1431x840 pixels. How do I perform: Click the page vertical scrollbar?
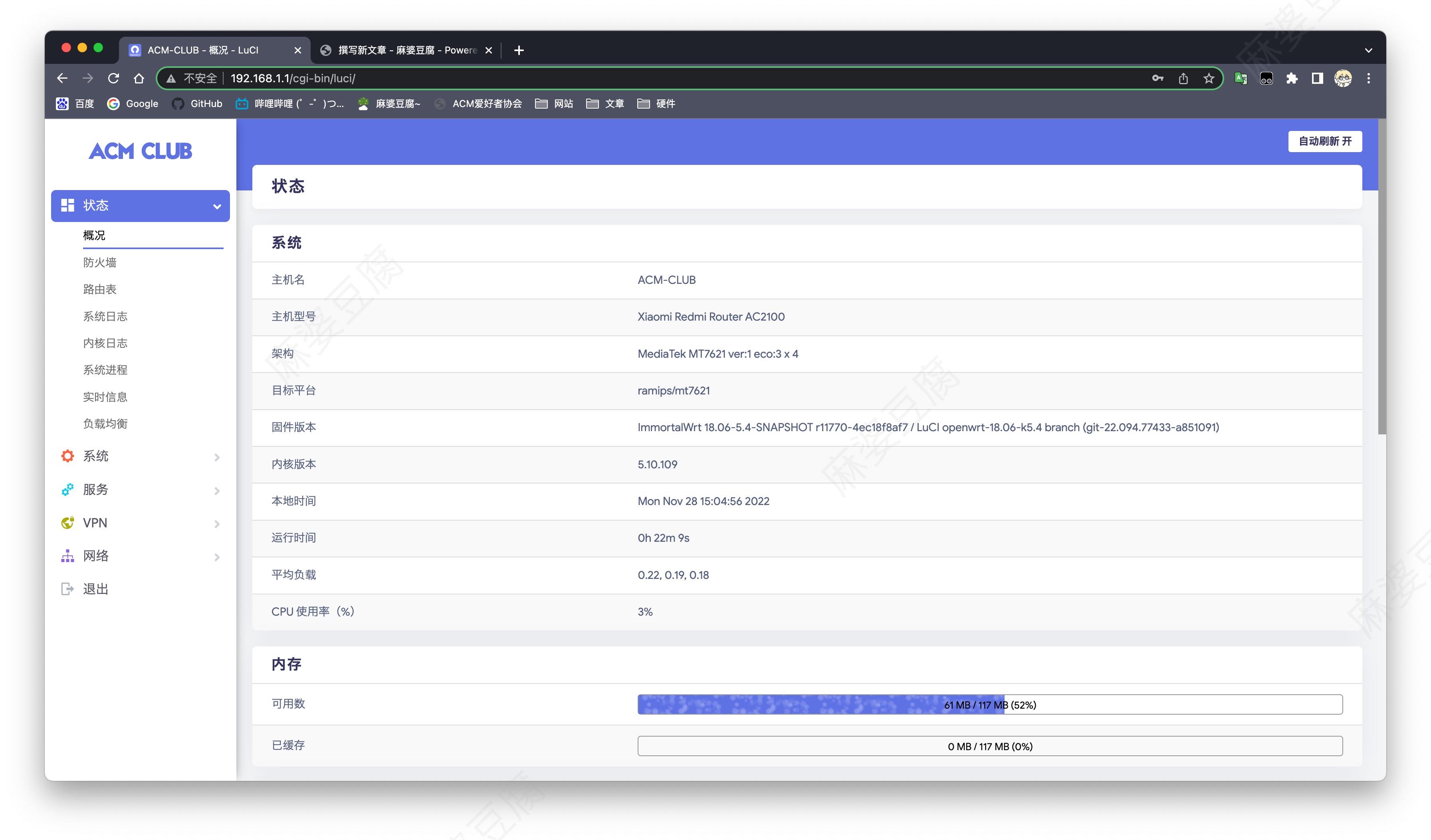(x=1382, y=277)
